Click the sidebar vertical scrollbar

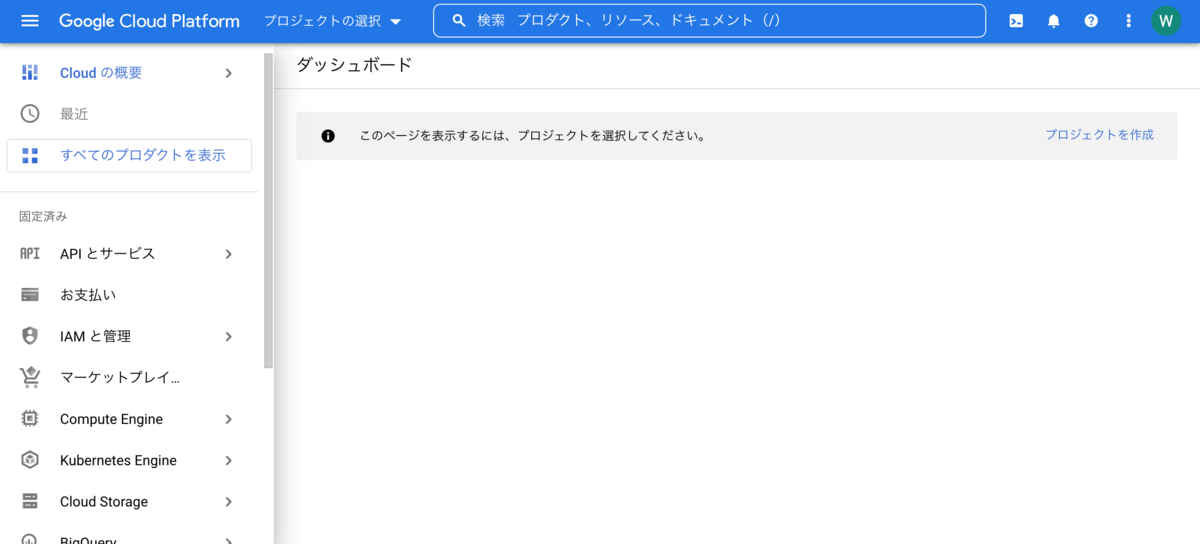point(268,211)
